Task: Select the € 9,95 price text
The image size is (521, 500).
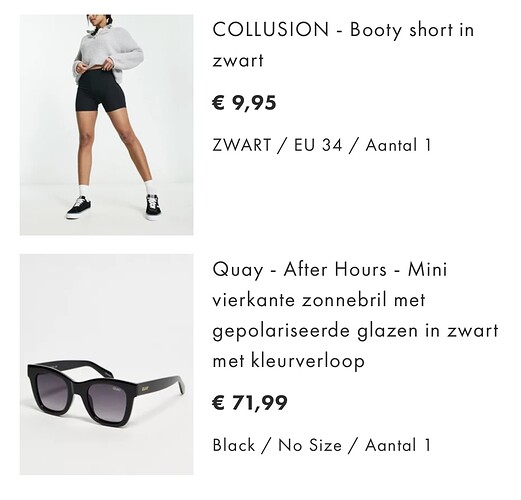Action: (x=244, y=103)
